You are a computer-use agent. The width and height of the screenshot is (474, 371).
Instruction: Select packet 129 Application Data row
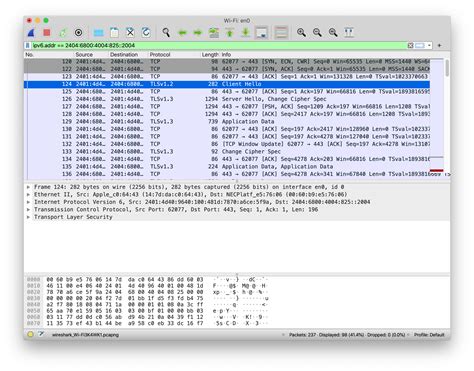227,122
